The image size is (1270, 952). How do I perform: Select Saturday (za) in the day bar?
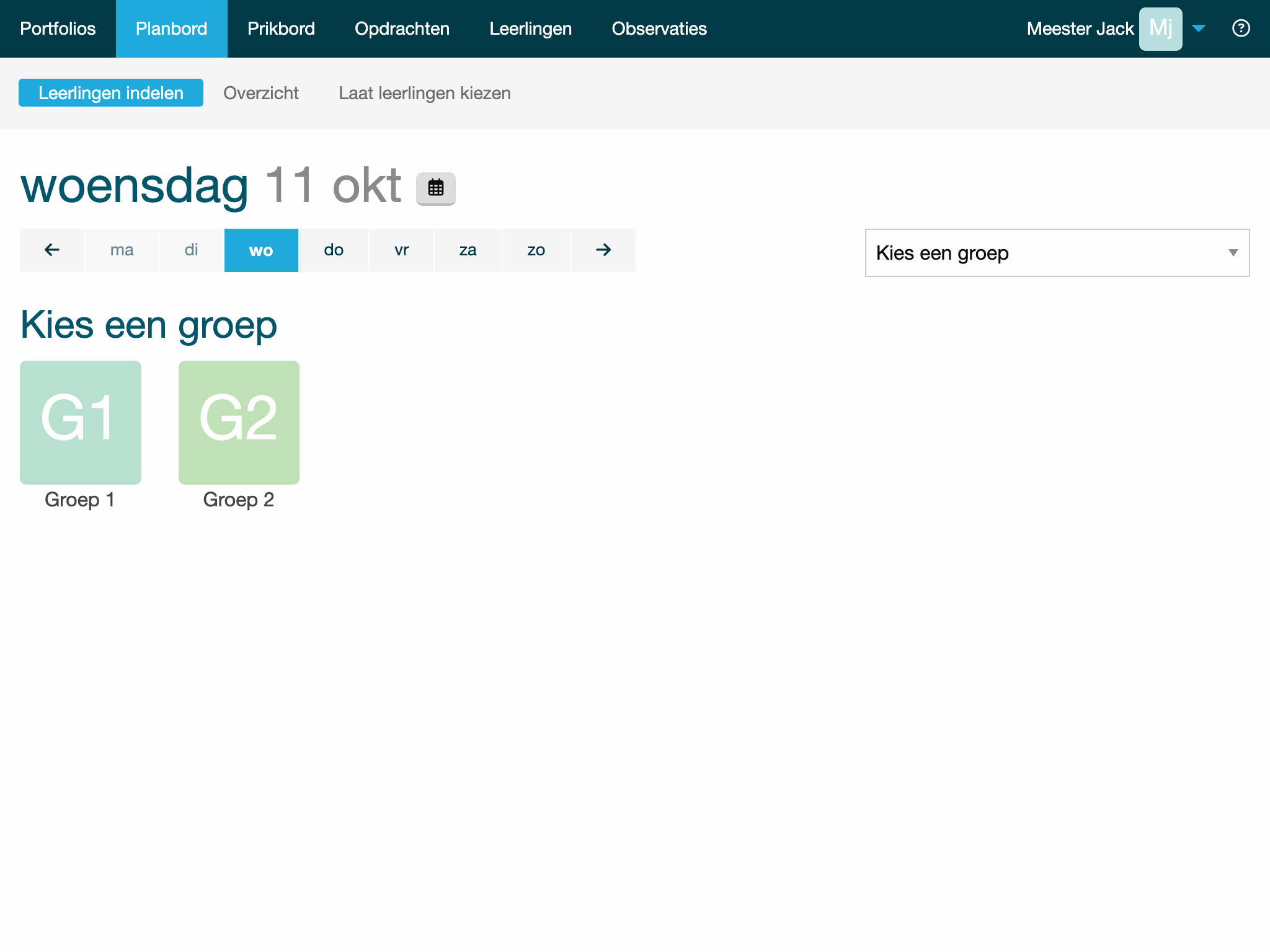pyautogui.click(x=468, y=250)
